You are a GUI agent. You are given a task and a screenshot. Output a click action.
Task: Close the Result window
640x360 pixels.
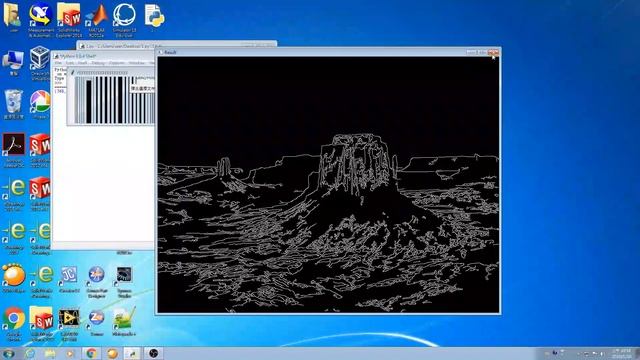point(493,52)
